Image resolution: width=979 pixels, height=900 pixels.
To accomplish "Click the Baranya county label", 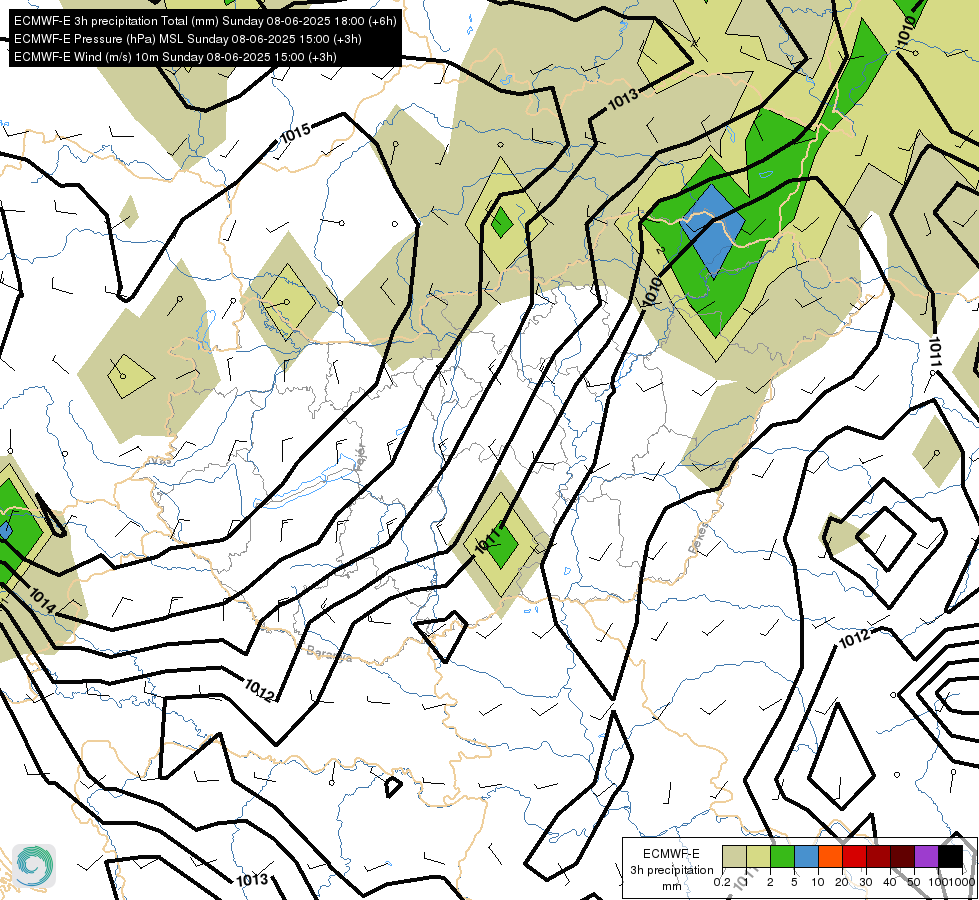I will click(x=329, y=653).
